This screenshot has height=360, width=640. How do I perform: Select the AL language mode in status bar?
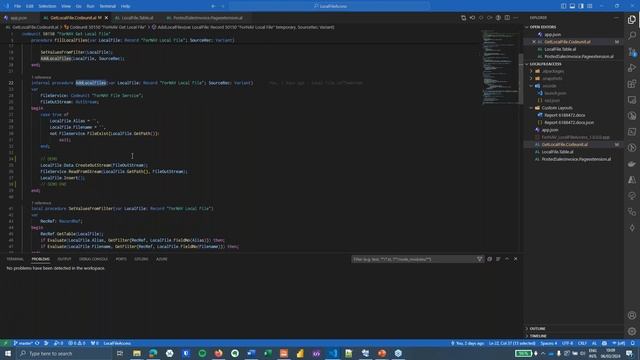pos(594,343)
